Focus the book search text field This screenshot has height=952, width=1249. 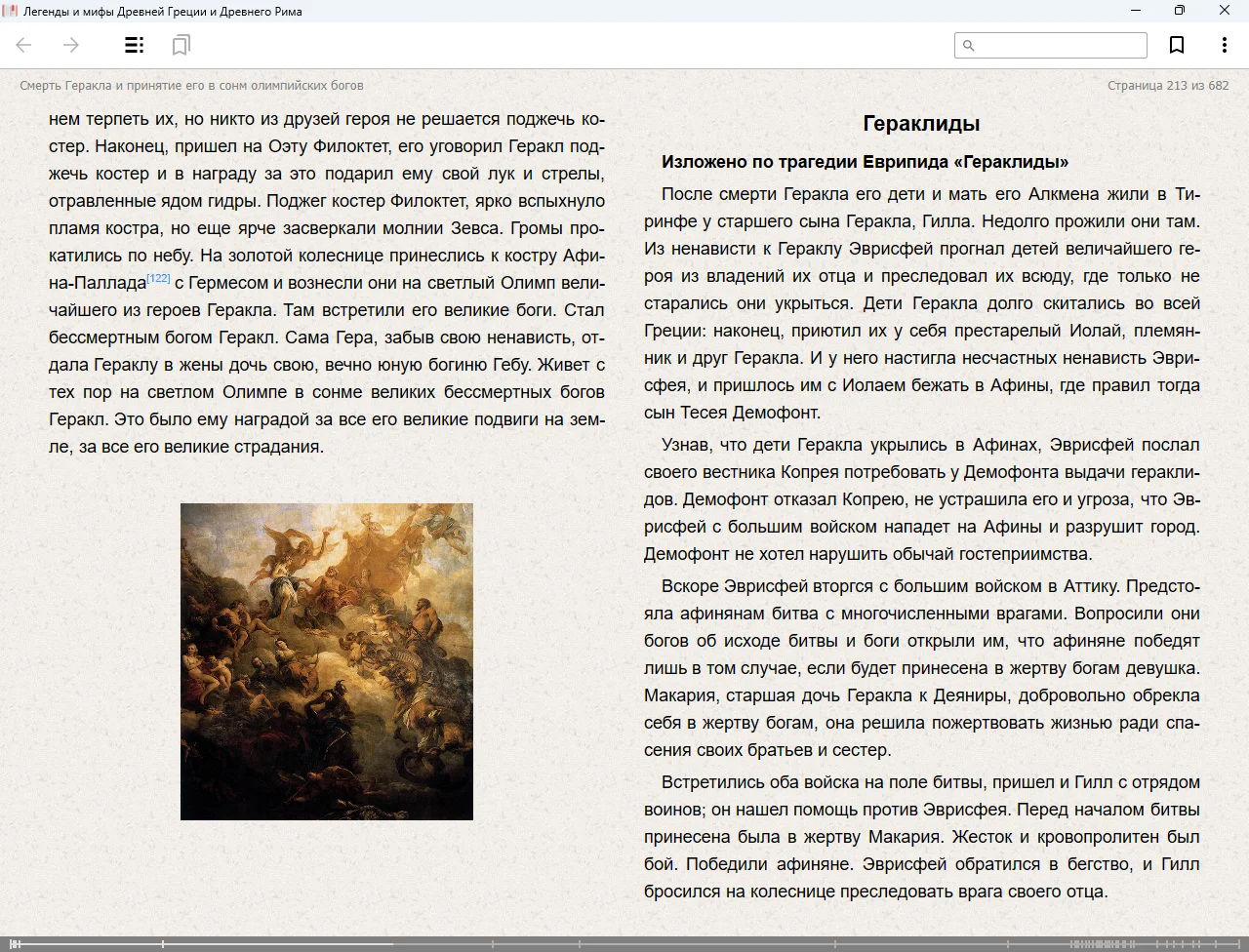[1060, 46]
